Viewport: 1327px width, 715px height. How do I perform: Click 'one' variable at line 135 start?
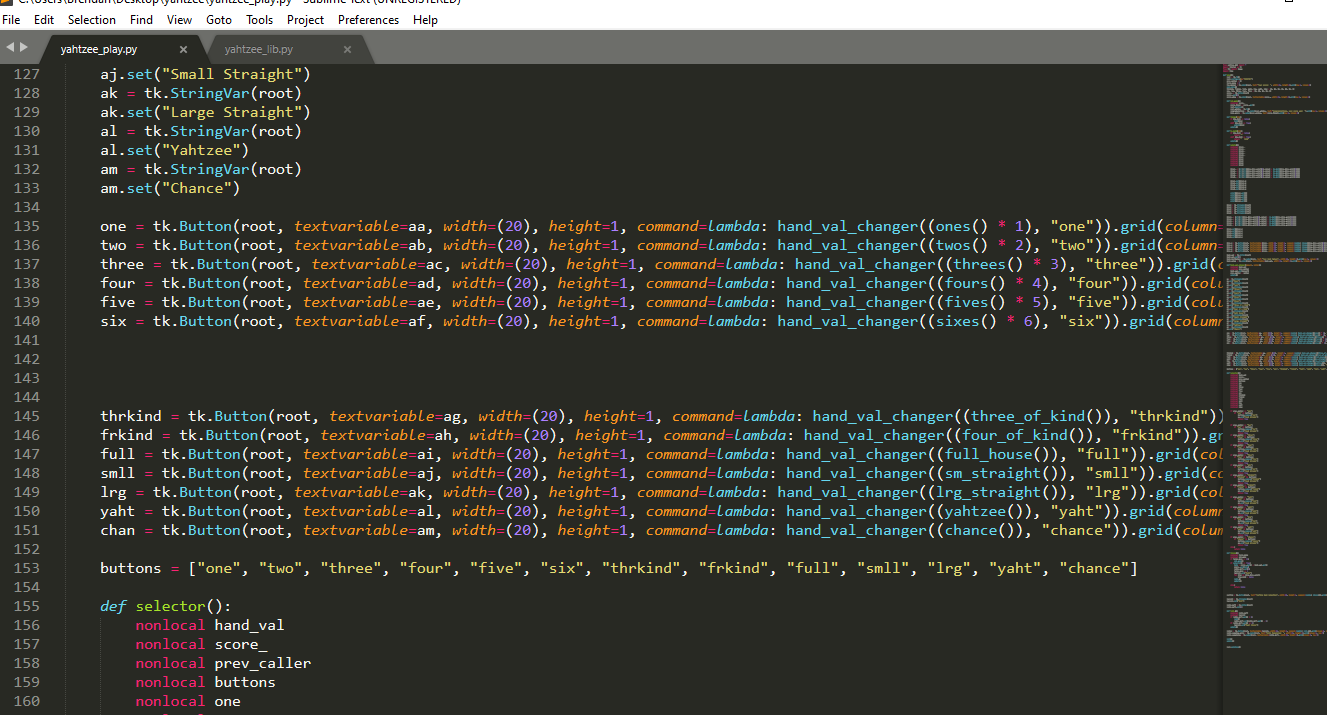click(113, 226)
